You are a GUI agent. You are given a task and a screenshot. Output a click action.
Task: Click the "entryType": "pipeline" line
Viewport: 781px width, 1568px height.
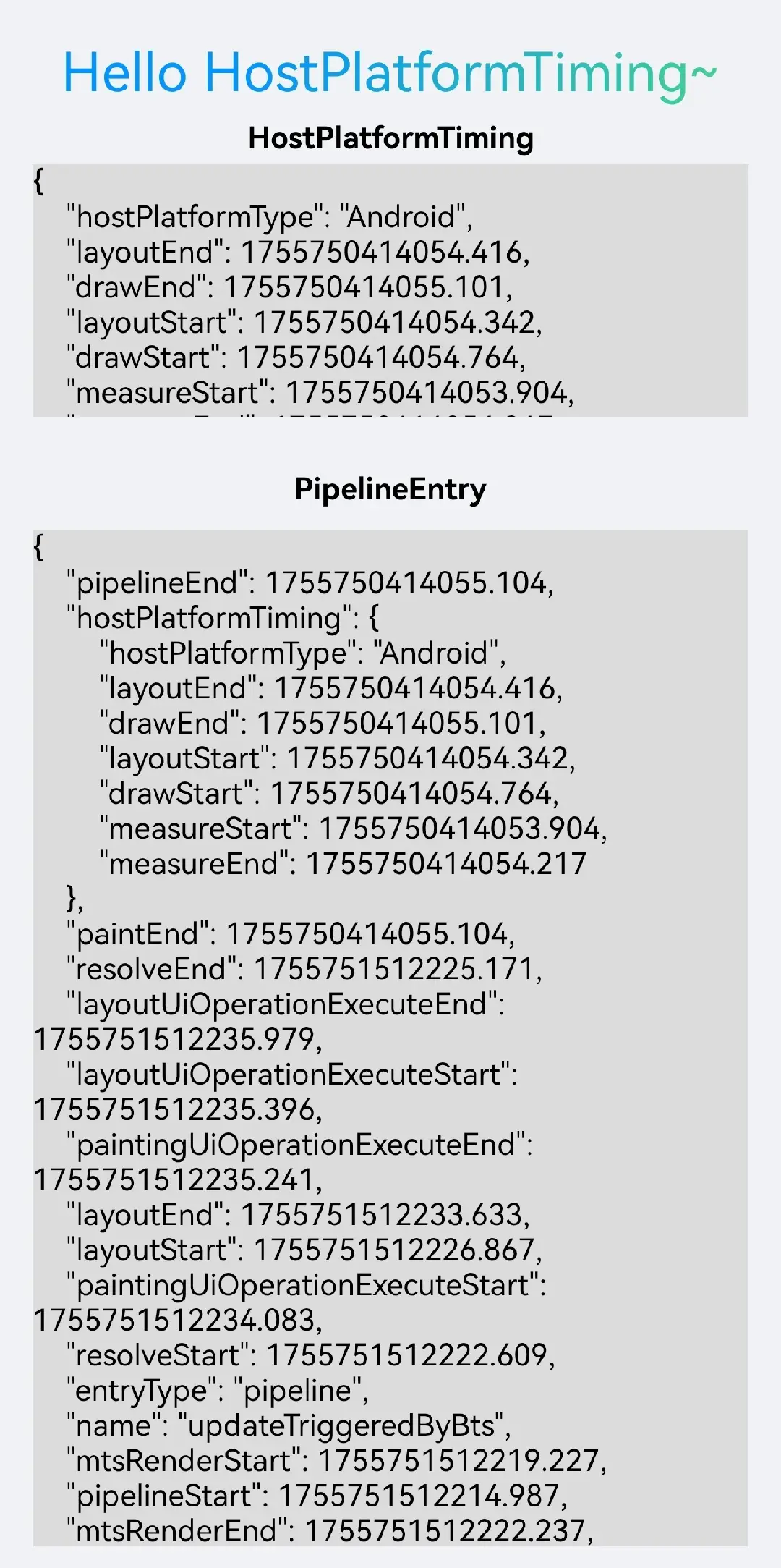click(x=218, y=1391)
